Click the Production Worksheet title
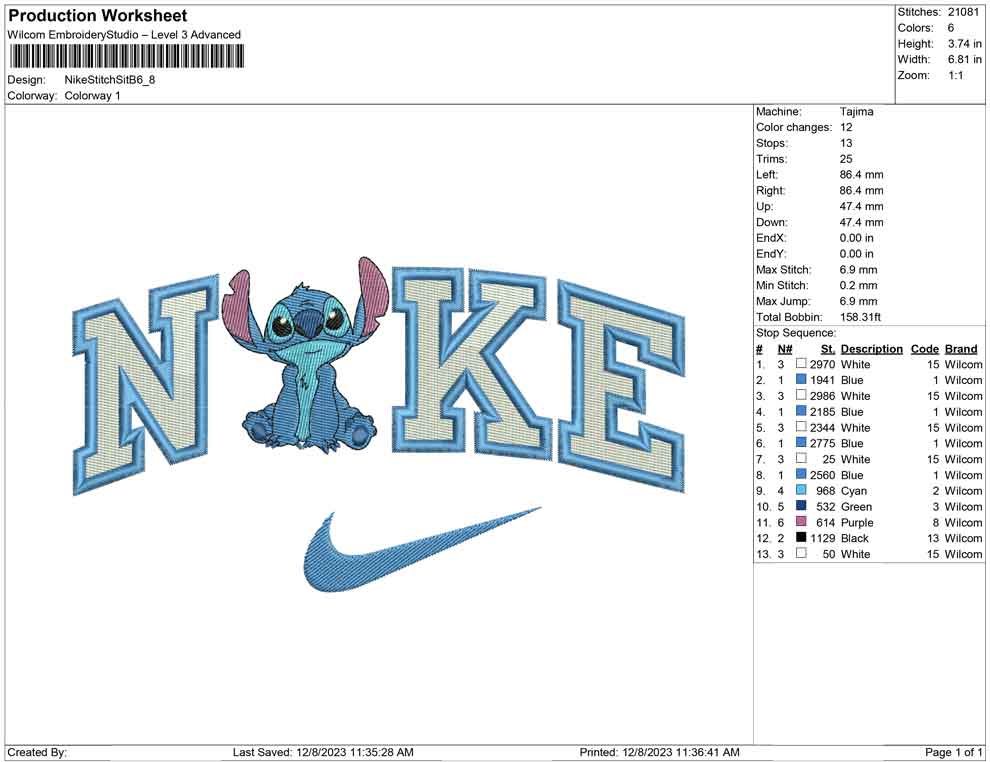 click(98, 16)
